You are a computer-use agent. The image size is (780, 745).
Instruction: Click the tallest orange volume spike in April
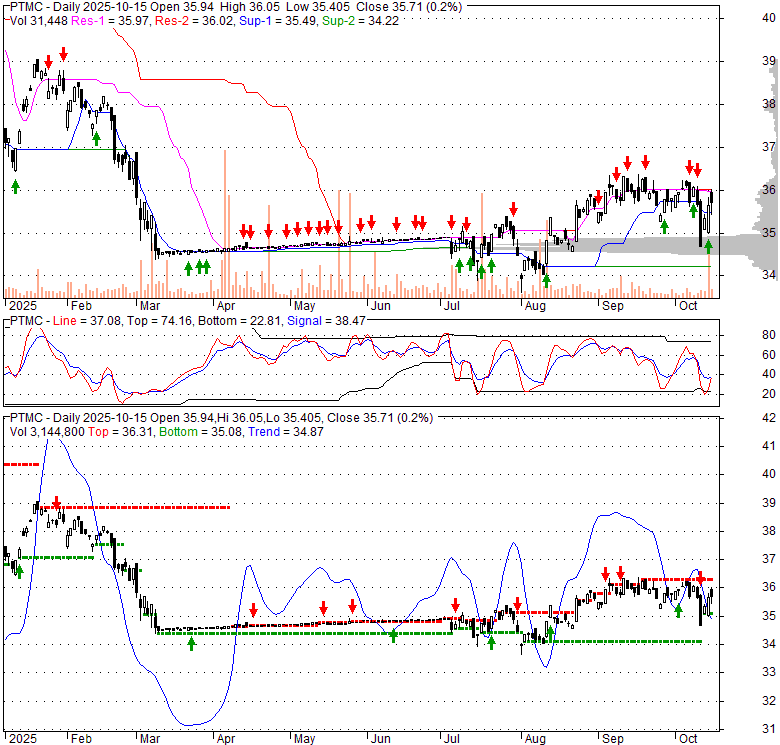(225, 224)
